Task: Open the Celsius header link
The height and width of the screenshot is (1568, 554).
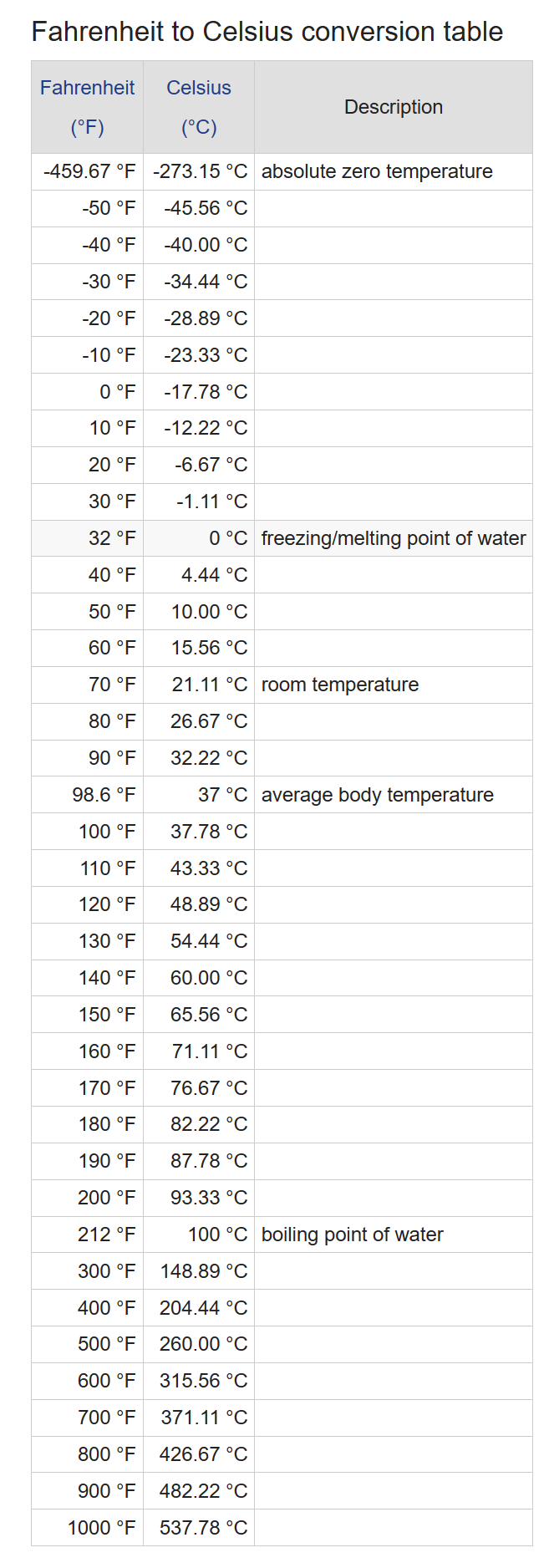Action: click(x=199, y=88)
